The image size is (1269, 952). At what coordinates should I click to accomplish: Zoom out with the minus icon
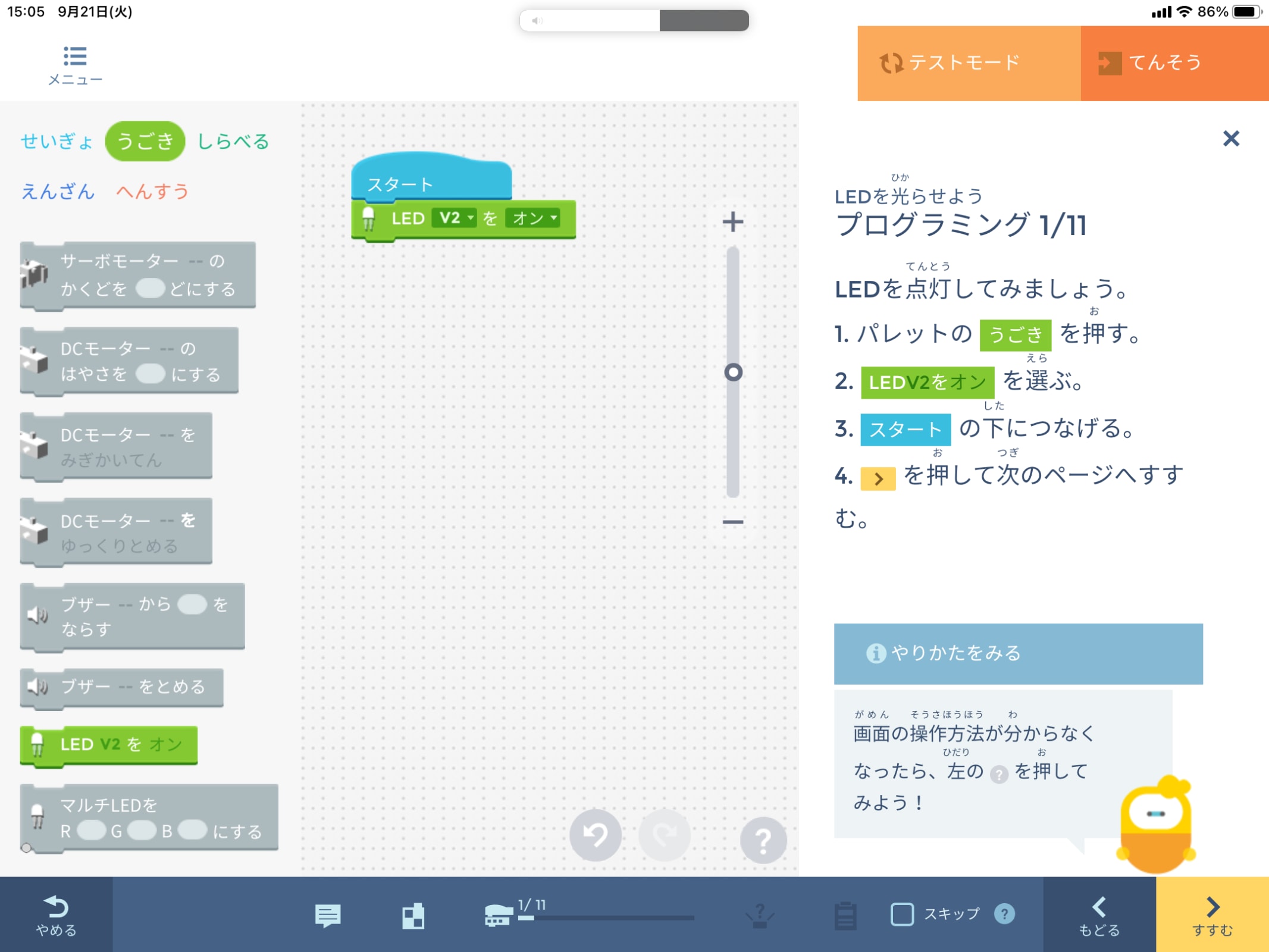click(732, 522)
